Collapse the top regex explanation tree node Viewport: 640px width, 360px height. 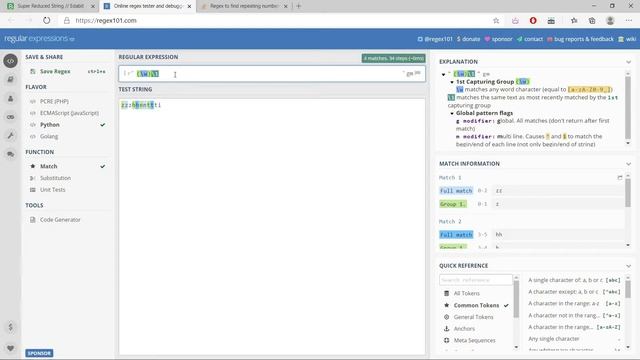pos(444,74)
